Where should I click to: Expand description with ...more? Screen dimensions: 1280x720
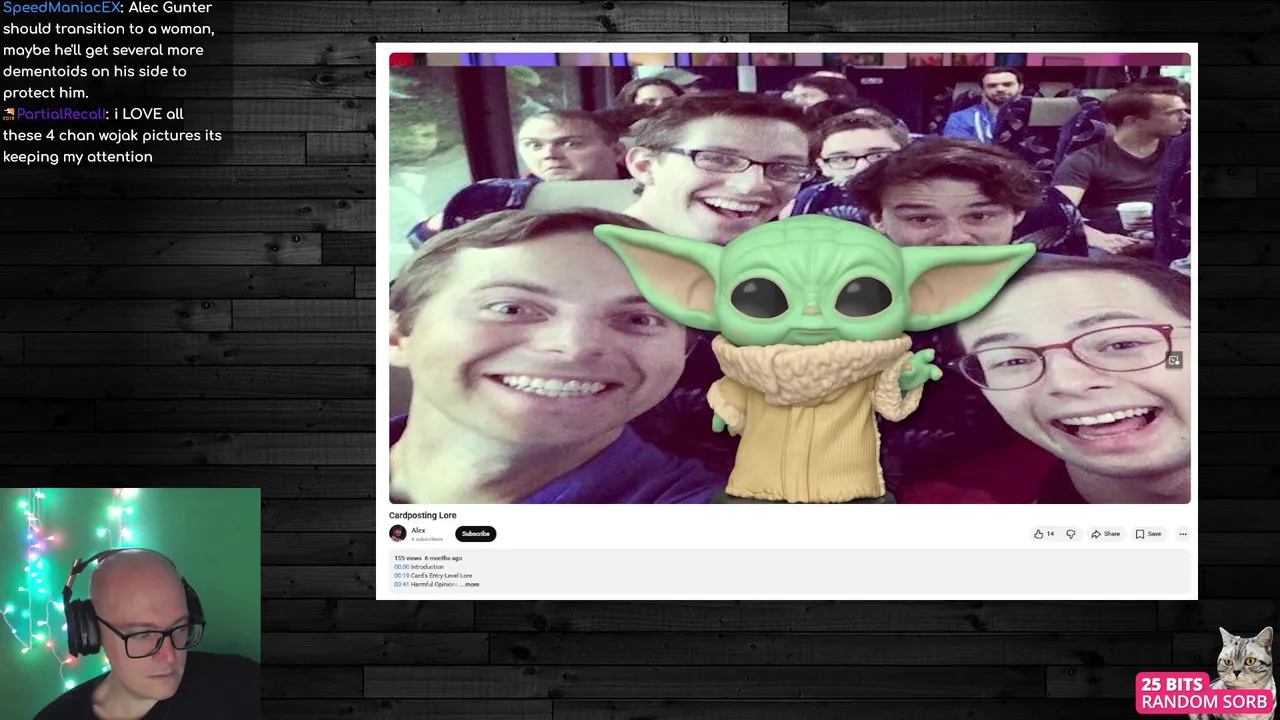click(x=470, y=584)
